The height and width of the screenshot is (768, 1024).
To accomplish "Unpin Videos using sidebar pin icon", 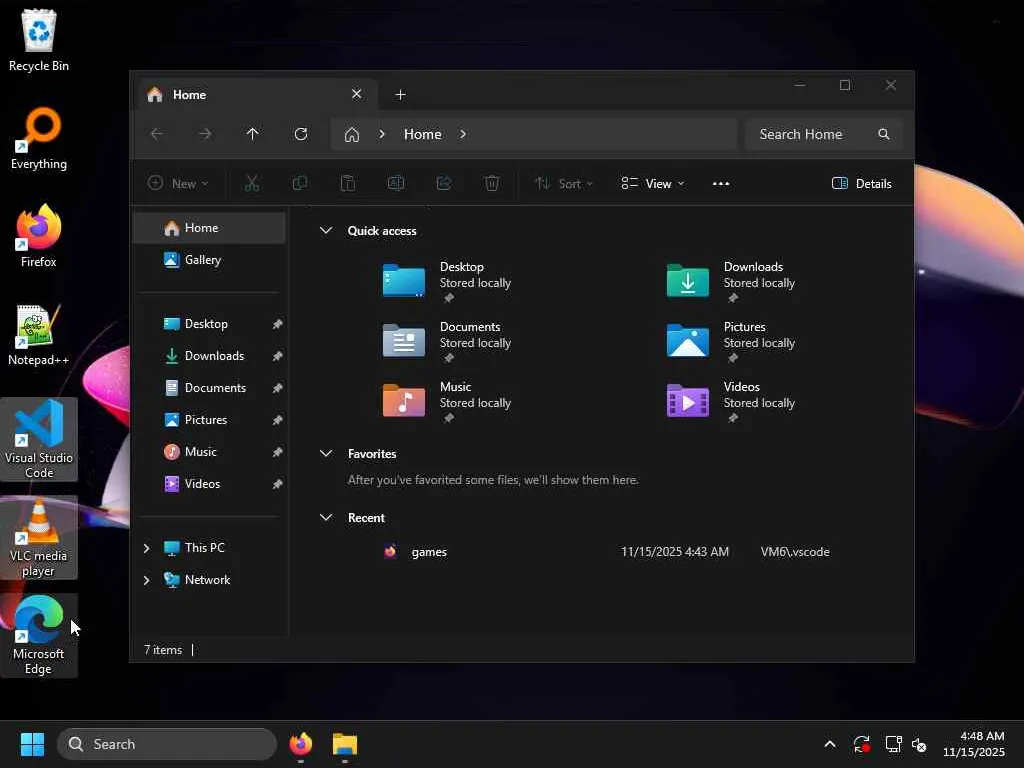I will coord(277,484).
